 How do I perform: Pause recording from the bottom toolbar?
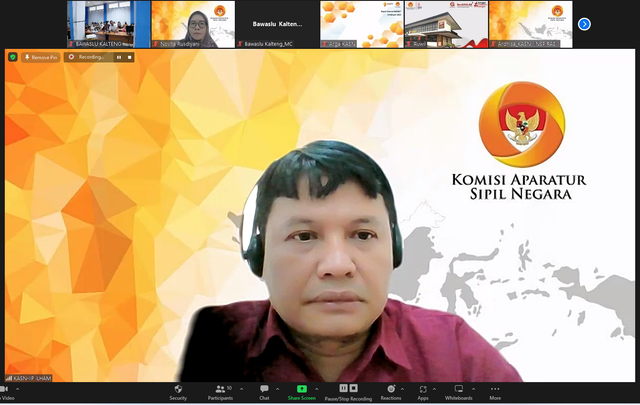[343, 388]
